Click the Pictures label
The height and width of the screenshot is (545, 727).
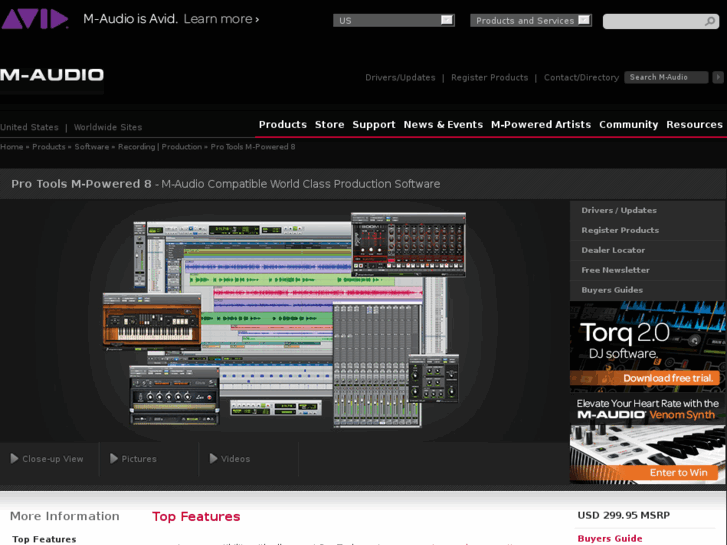[x=139, y=459]
